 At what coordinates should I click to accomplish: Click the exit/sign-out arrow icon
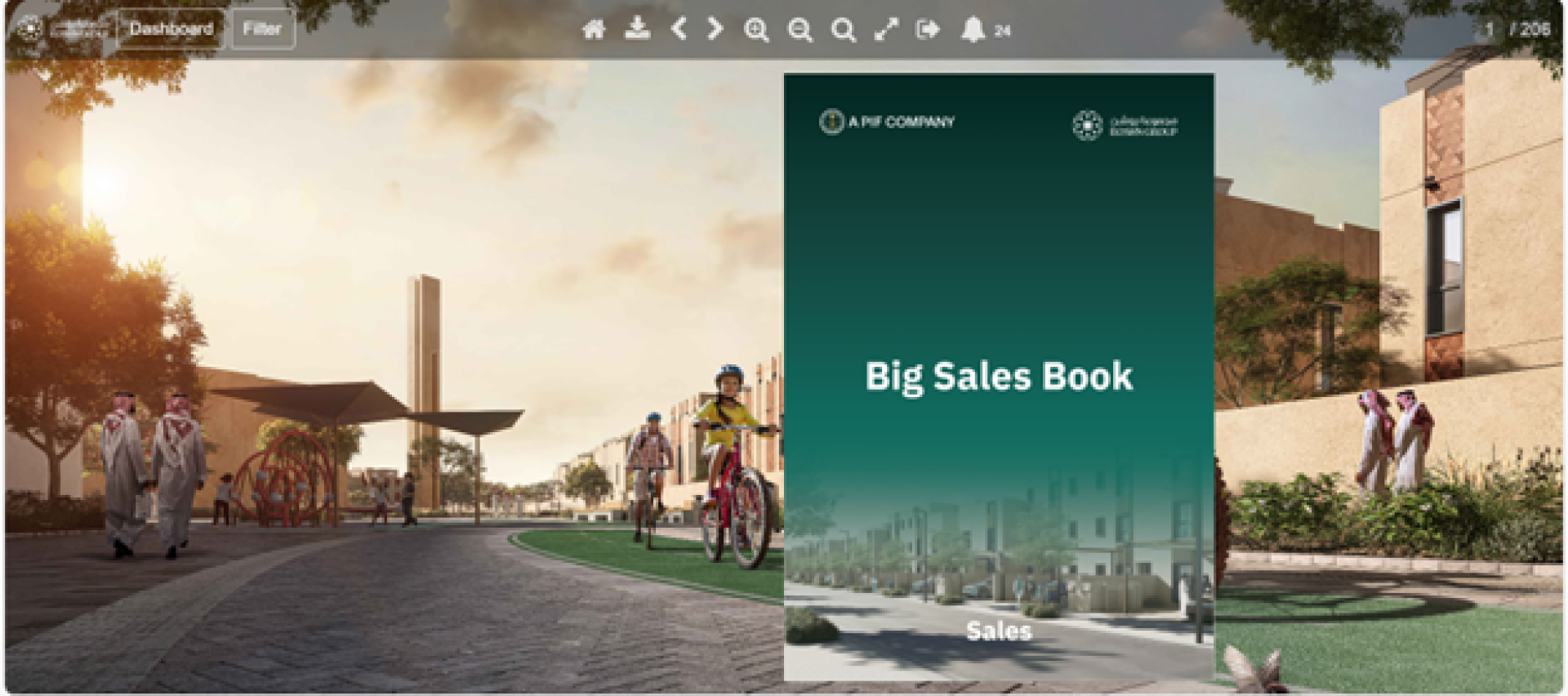928,30
